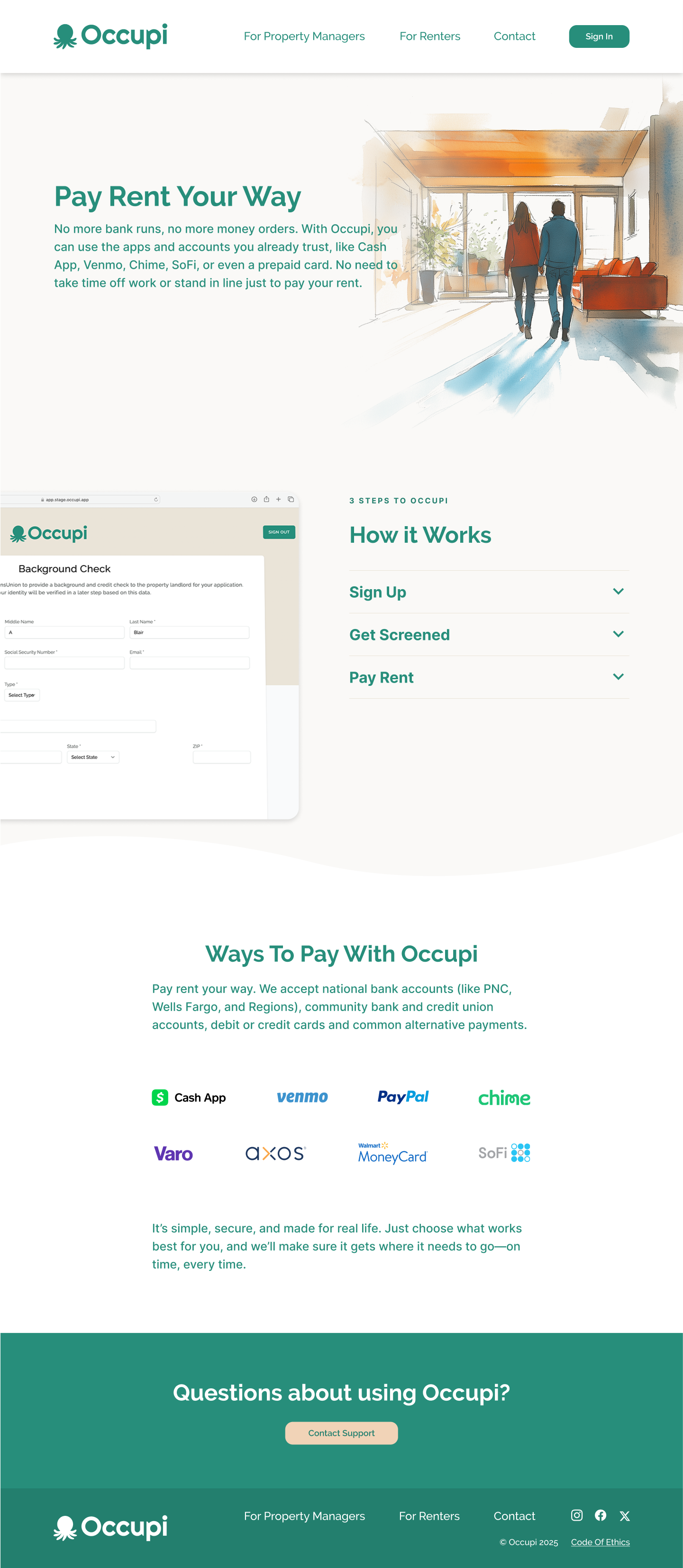Click the Venmo logo

(302, 1097)
